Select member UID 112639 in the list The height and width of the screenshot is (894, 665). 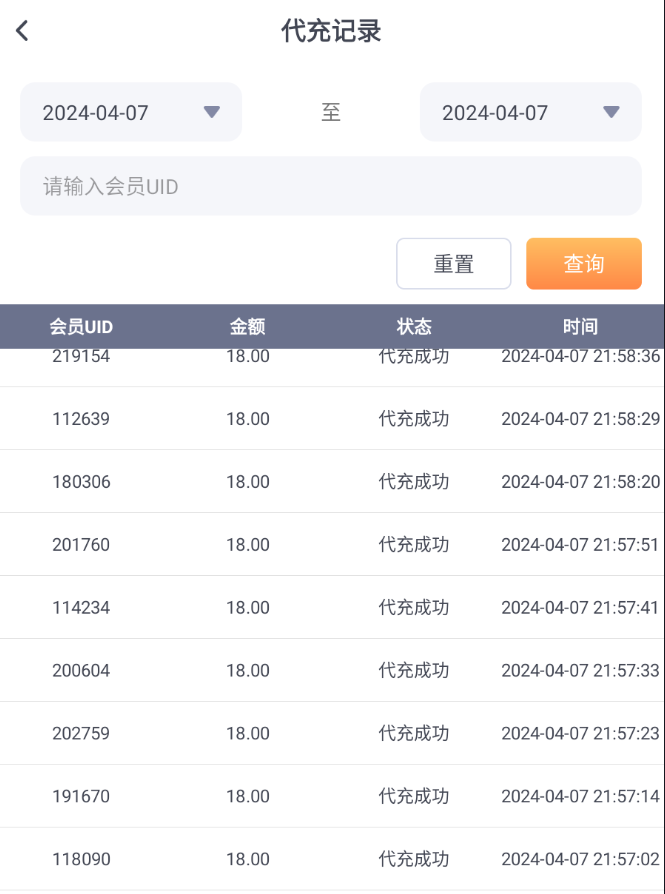coord(81,419)
